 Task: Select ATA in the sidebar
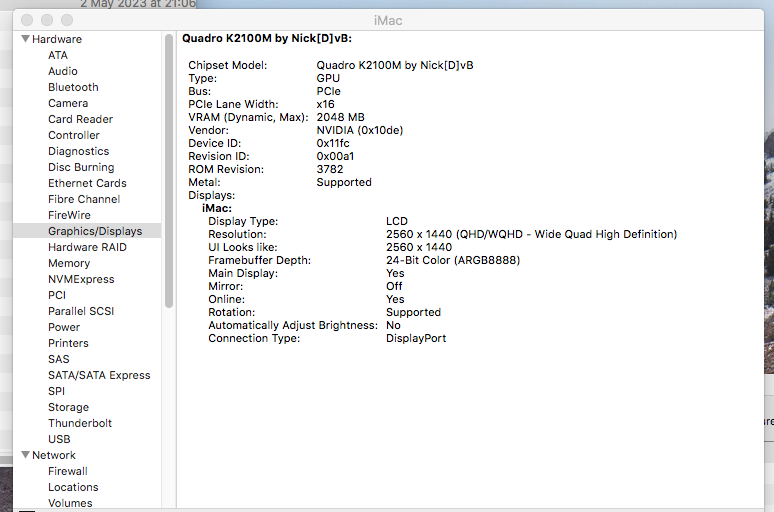(x=58, y=55)
